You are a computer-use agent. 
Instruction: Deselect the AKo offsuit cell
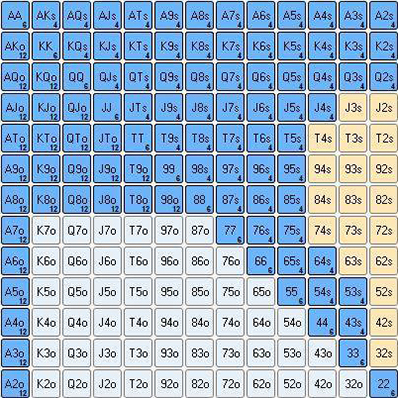[x=15, y=46]
